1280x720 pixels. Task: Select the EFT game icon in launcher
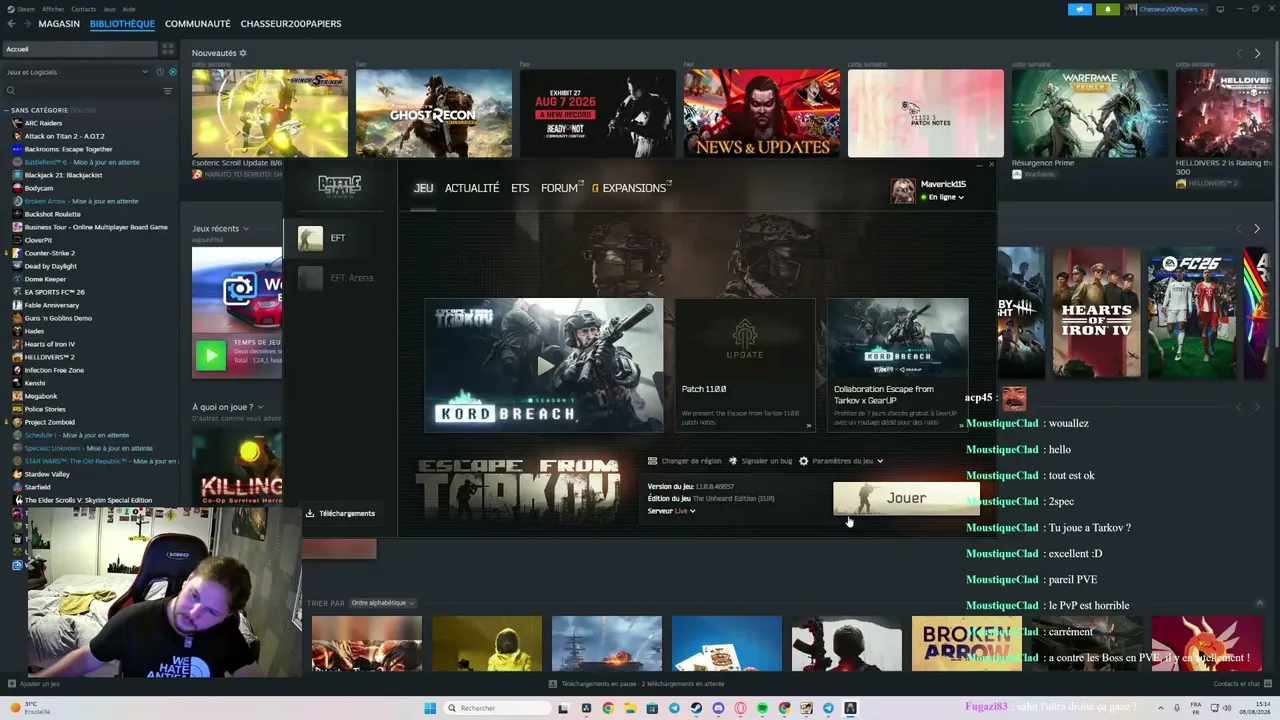point(310,238)
